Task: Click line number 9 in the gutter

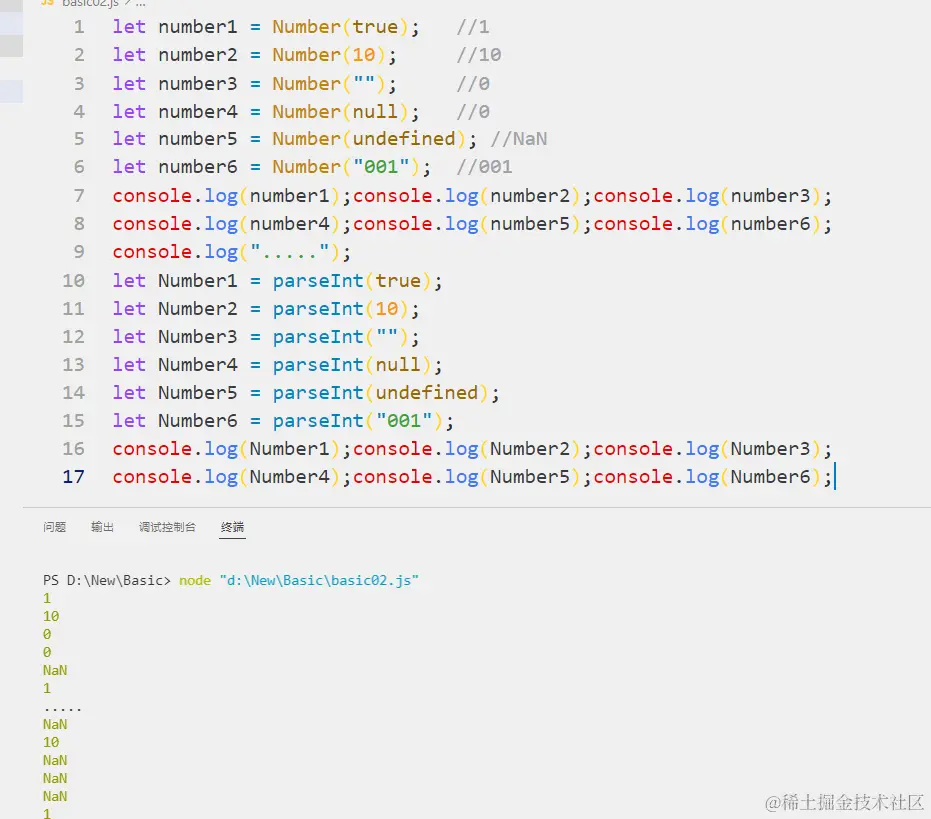Action: click(79, 252)
